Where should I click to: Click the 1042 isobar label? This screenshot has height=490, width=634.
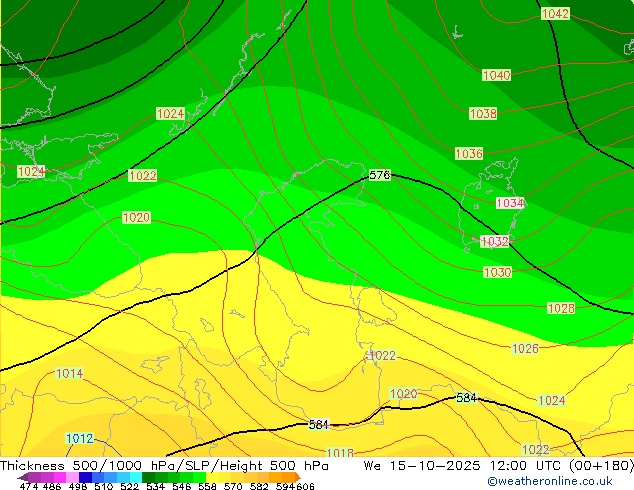(555, 14)
